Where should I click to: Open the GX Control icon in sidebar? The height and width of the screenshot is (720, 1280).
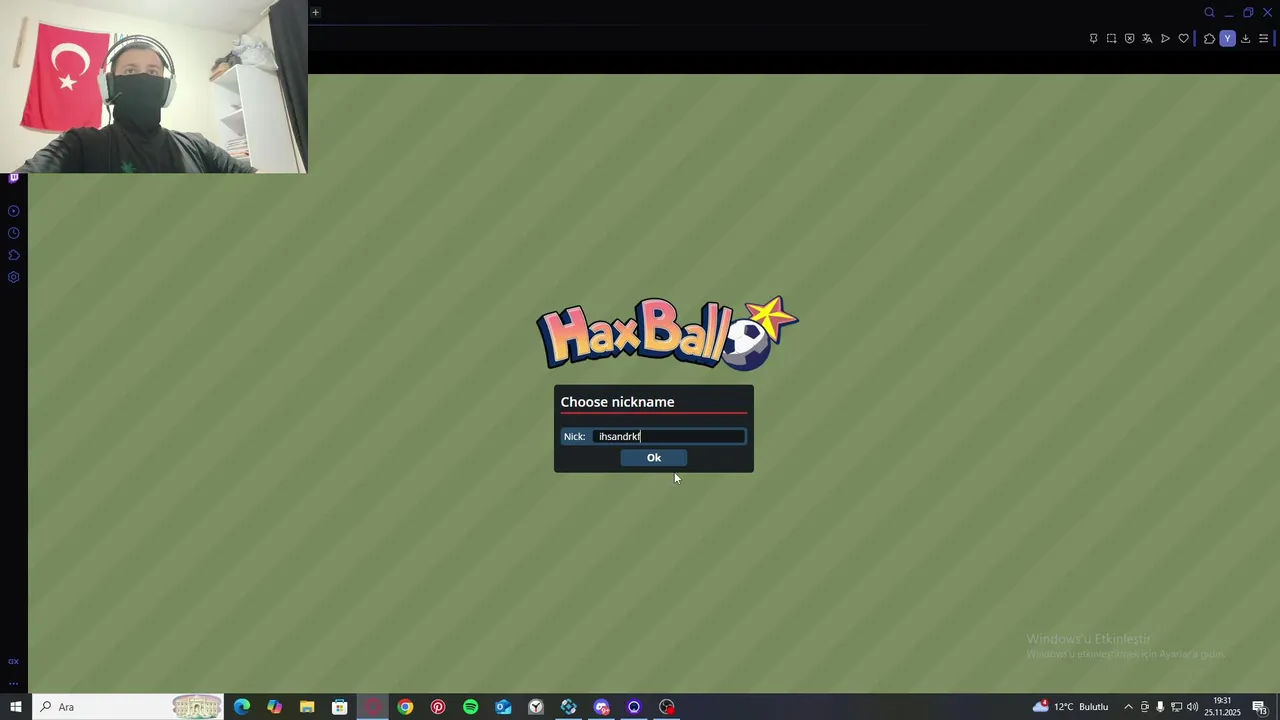click(13, 661)
